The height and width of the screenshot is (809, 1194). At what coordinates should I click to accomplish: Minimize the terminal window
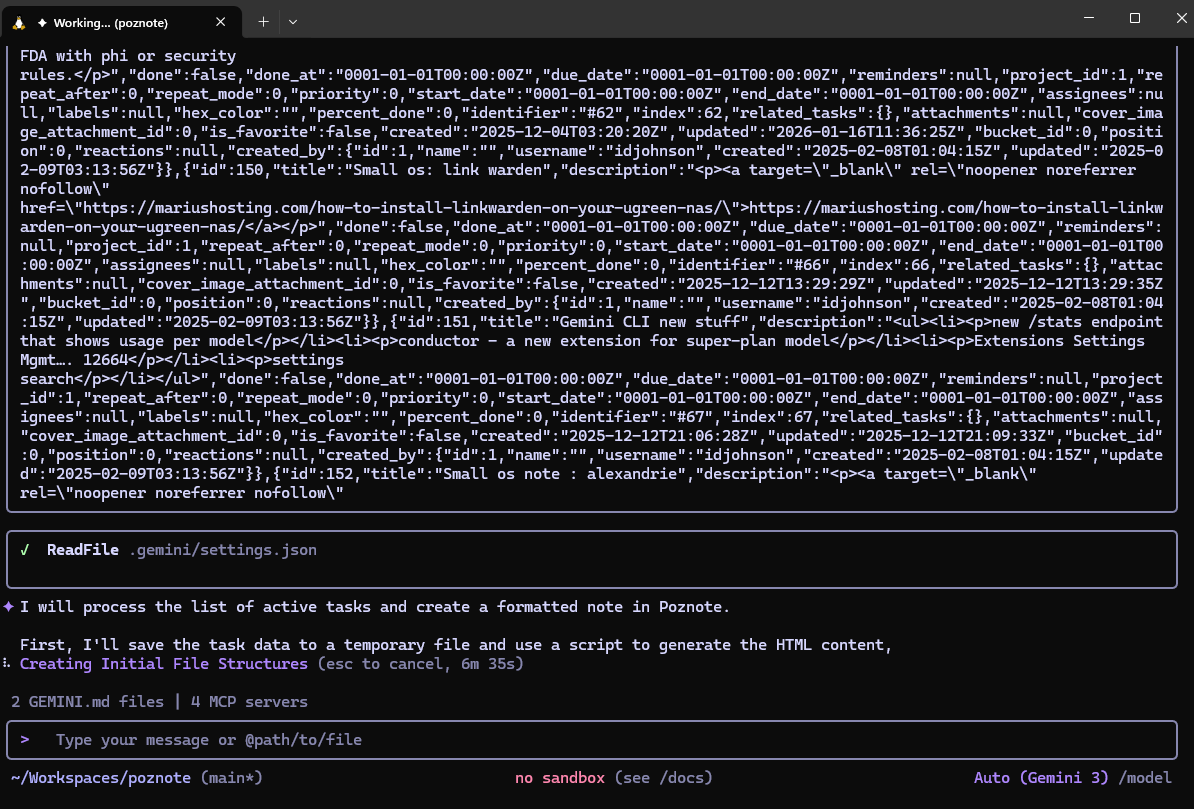tap(1088, 18)
